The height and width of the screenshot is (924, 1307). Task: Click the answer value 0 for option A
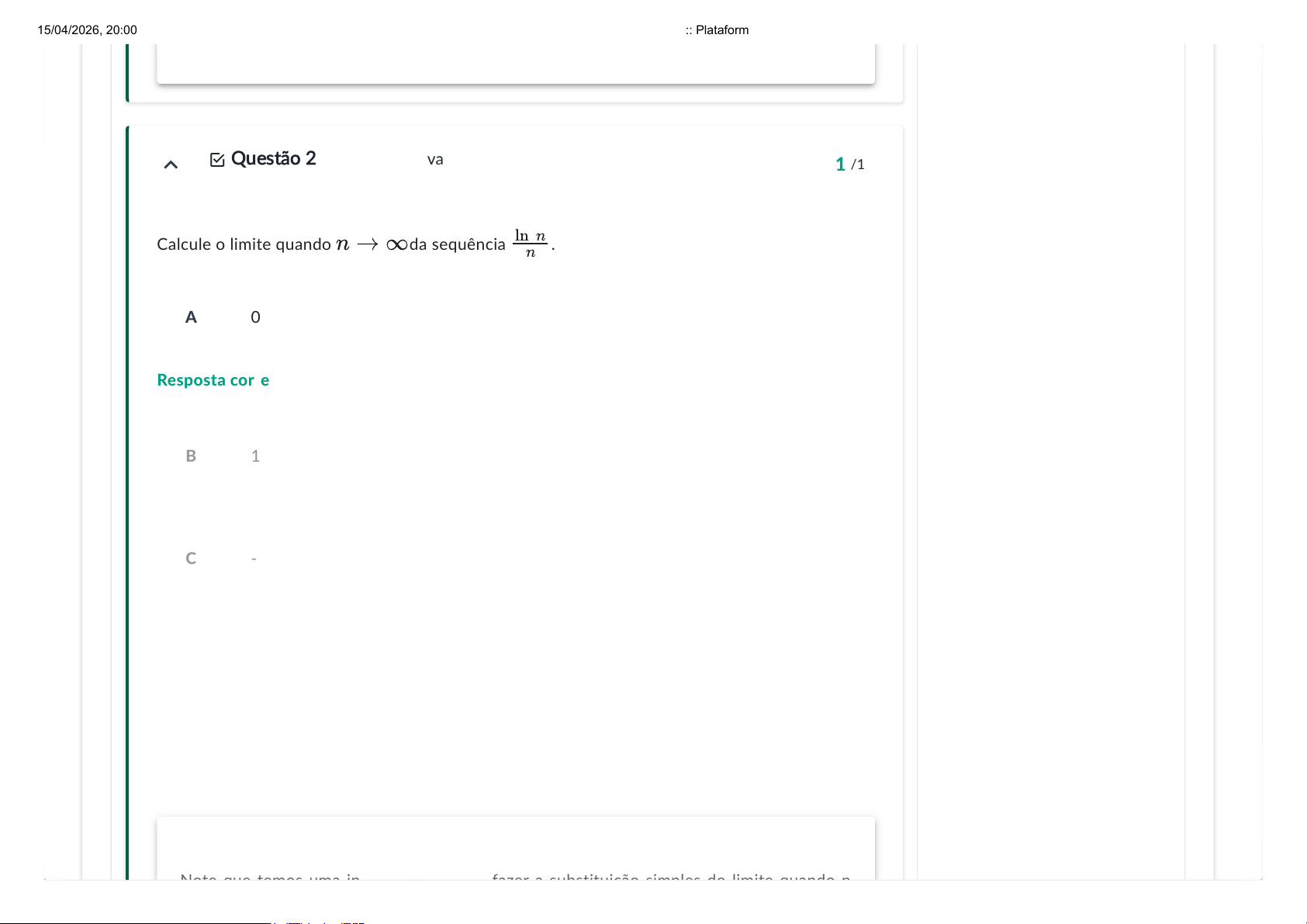pos(255,317)
